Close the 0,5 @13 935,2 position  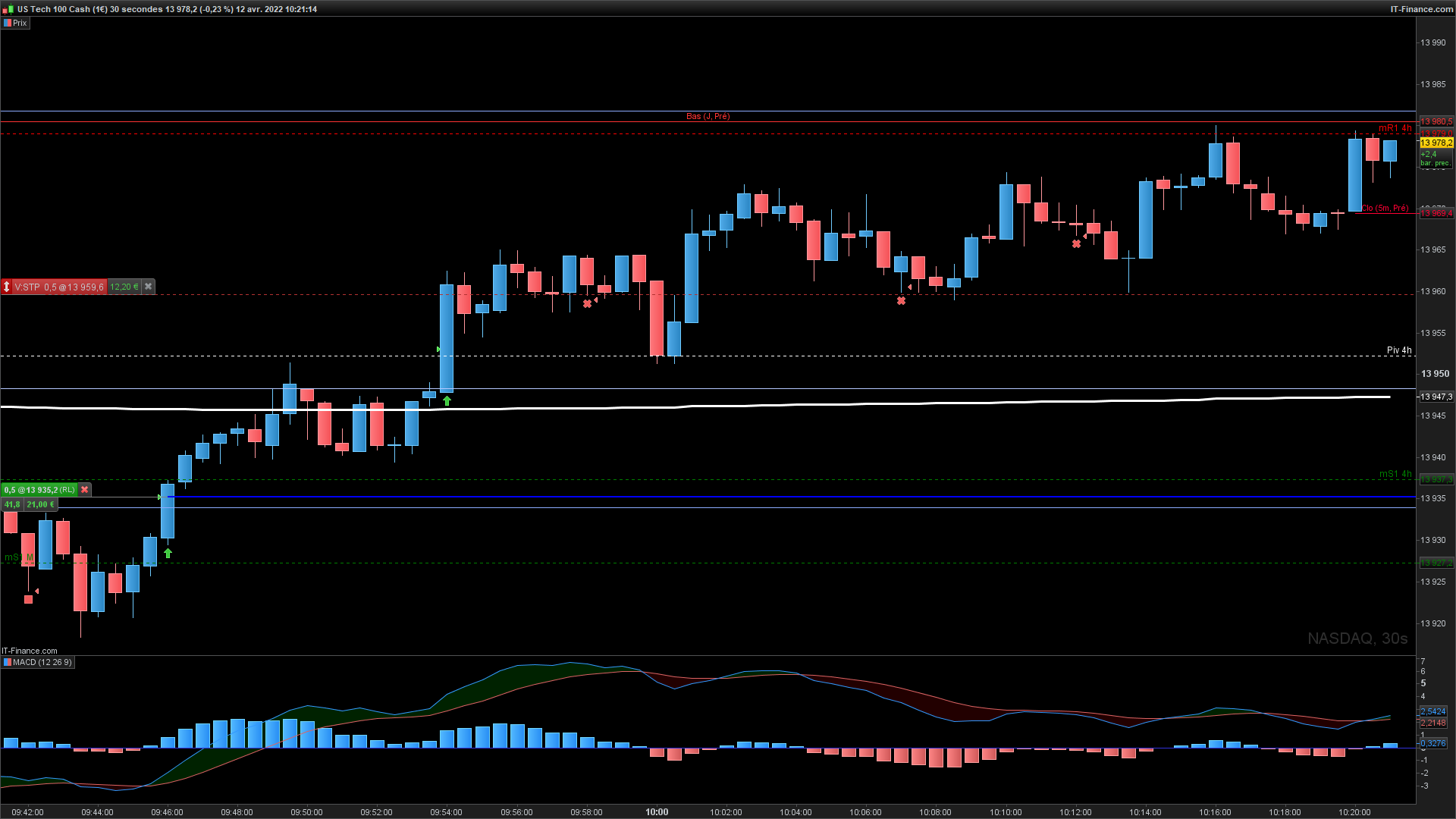coord(85,490)
